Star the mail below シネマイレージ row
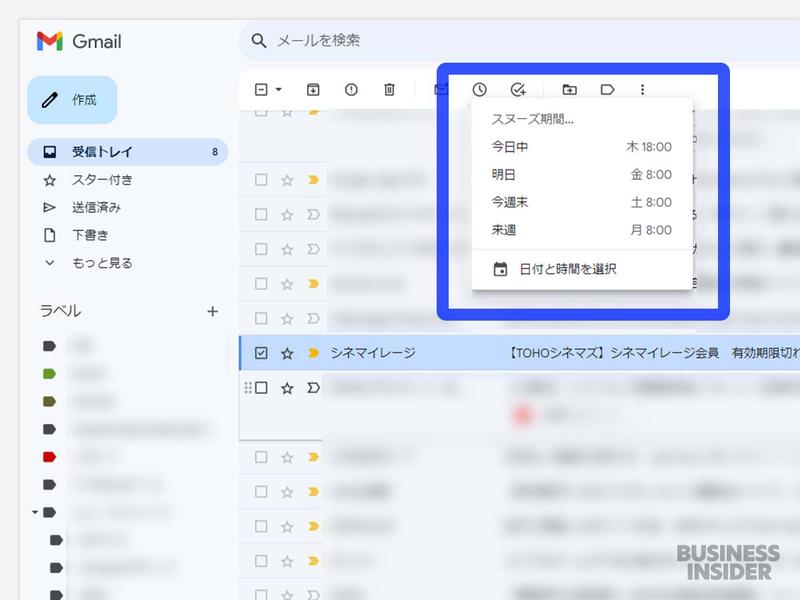 pyautogui.click(x=287, y=388)
